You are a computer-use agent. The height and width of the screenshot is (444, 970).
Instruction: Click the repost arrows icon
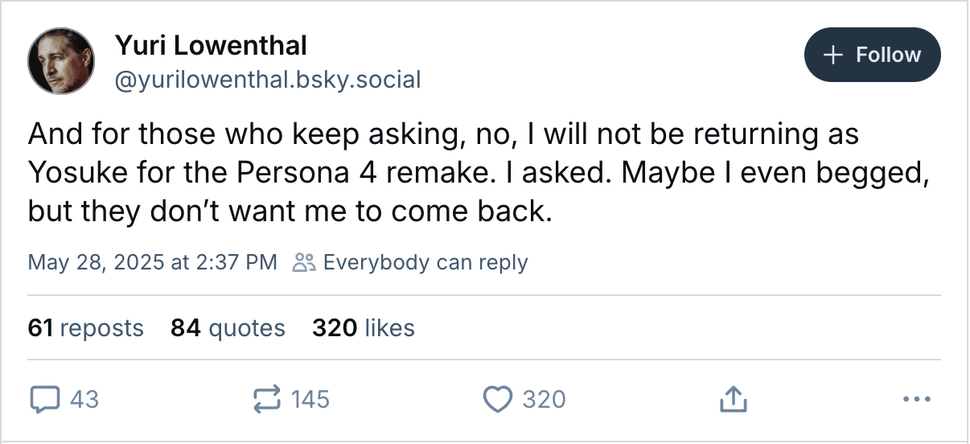[267, 400]
